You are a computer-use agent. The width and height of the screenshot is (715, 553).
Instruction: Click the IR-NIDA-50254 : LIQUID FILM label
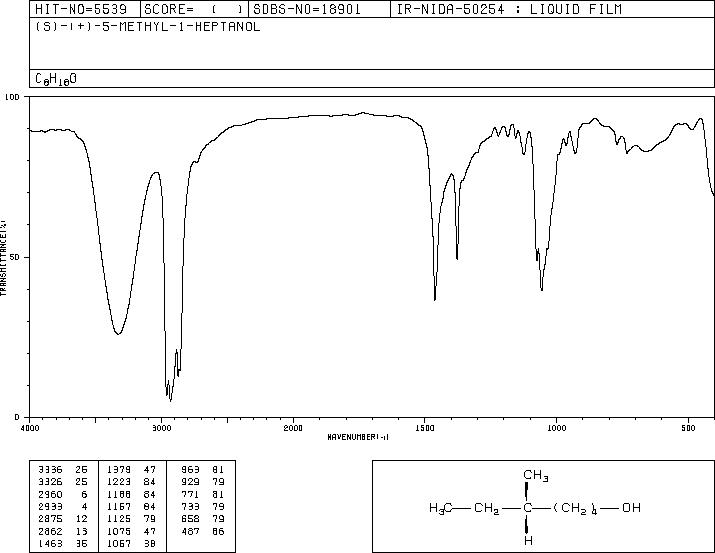point(509,9)
